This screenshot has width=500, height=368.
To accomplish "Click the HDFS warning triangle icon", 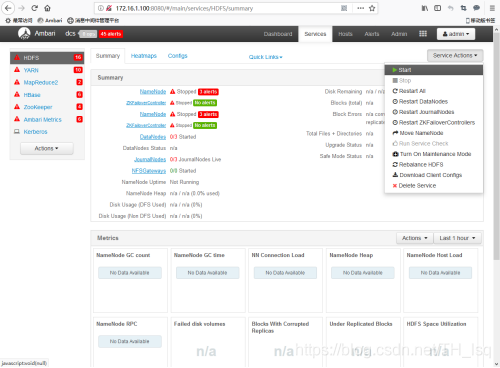I will click(17, 57).
